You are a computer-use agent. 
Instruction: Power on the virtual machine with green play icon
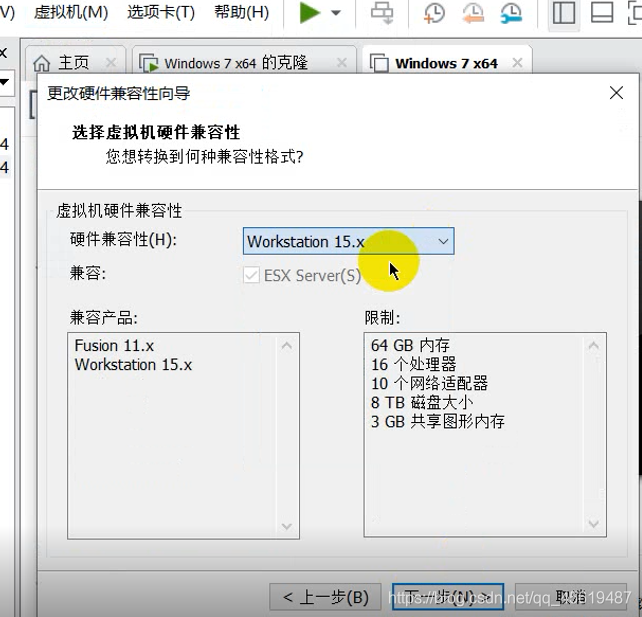310,13
